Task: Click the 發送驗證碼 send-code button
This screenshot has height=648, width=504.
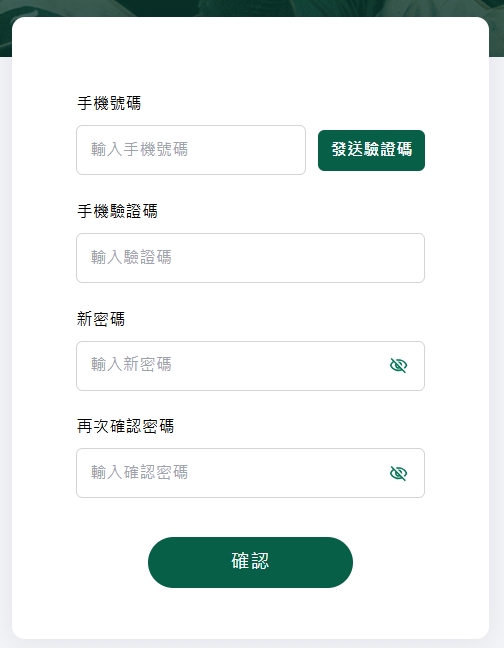Action: (371, 150)
